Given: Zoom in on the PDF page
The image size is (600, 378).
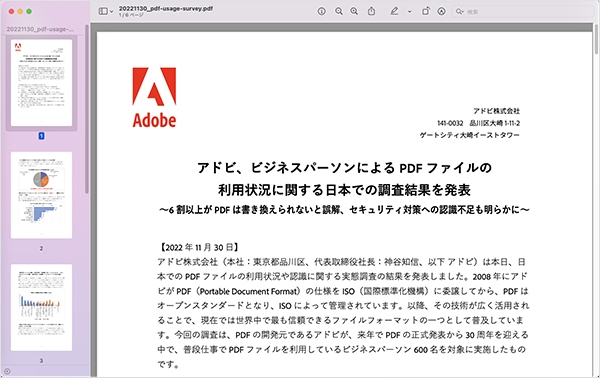Looking at the screenshot, I should 354,11.
